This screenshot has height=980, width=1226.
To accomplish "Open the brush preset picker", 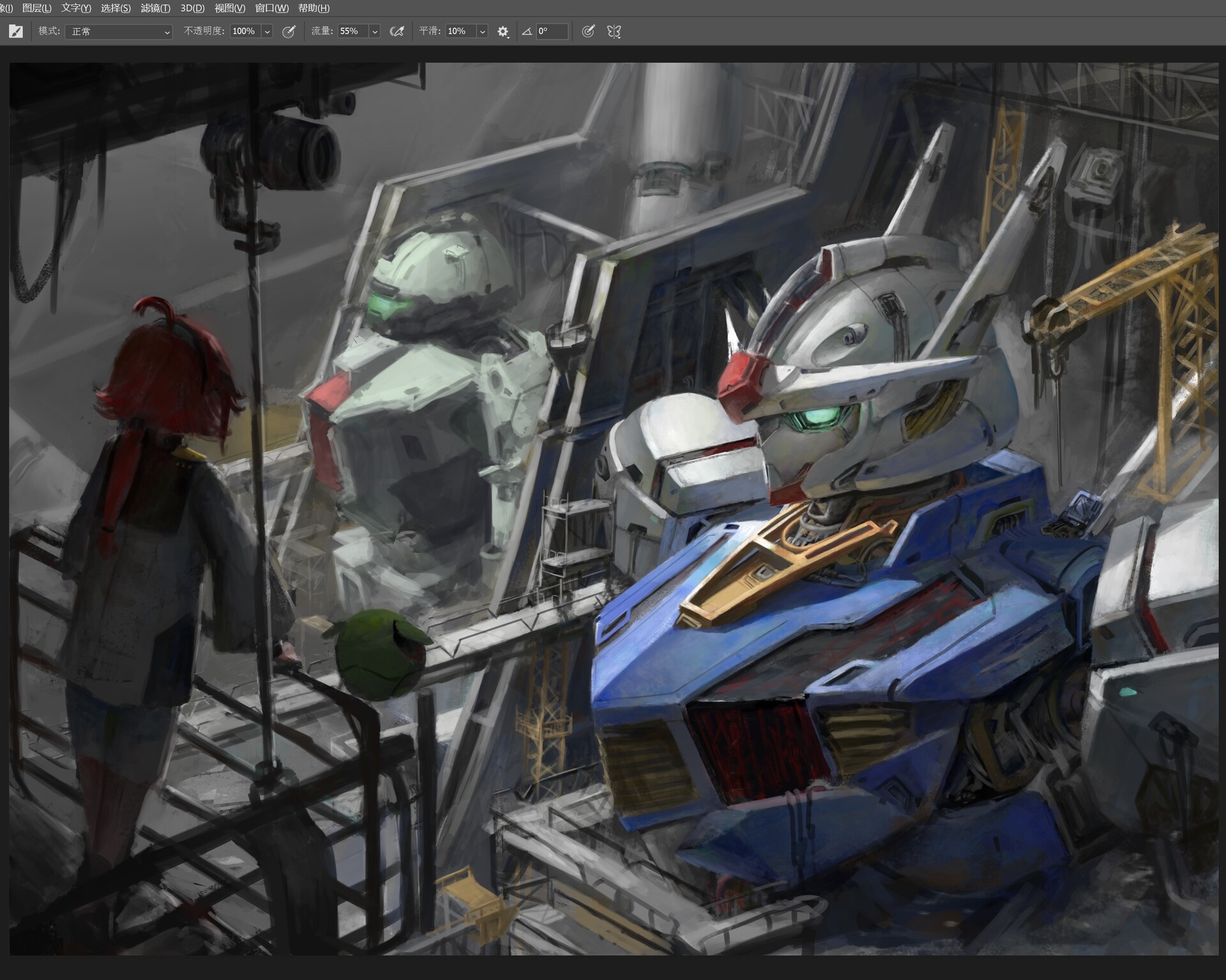I will [16, 31].
